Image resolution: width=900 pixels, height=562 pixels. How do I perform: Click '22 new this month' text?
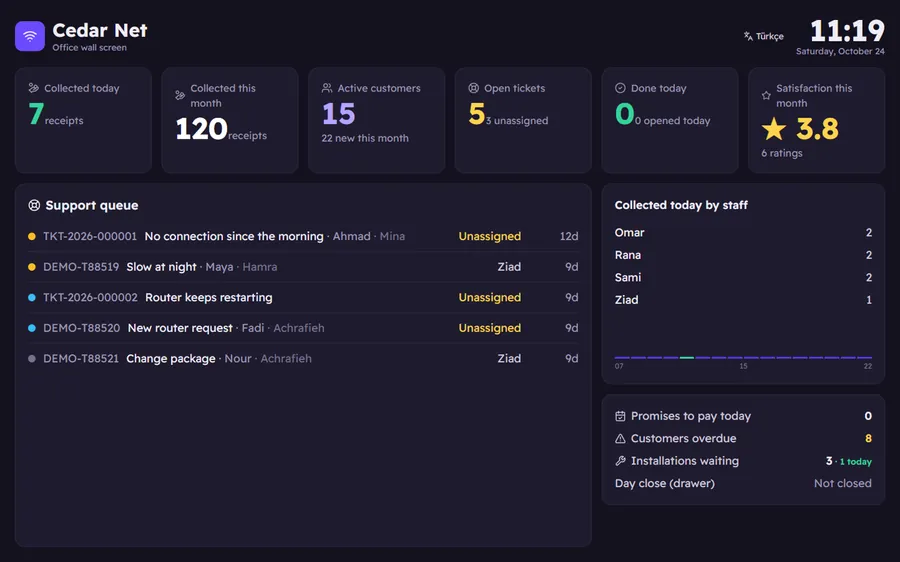coord(365,138)
